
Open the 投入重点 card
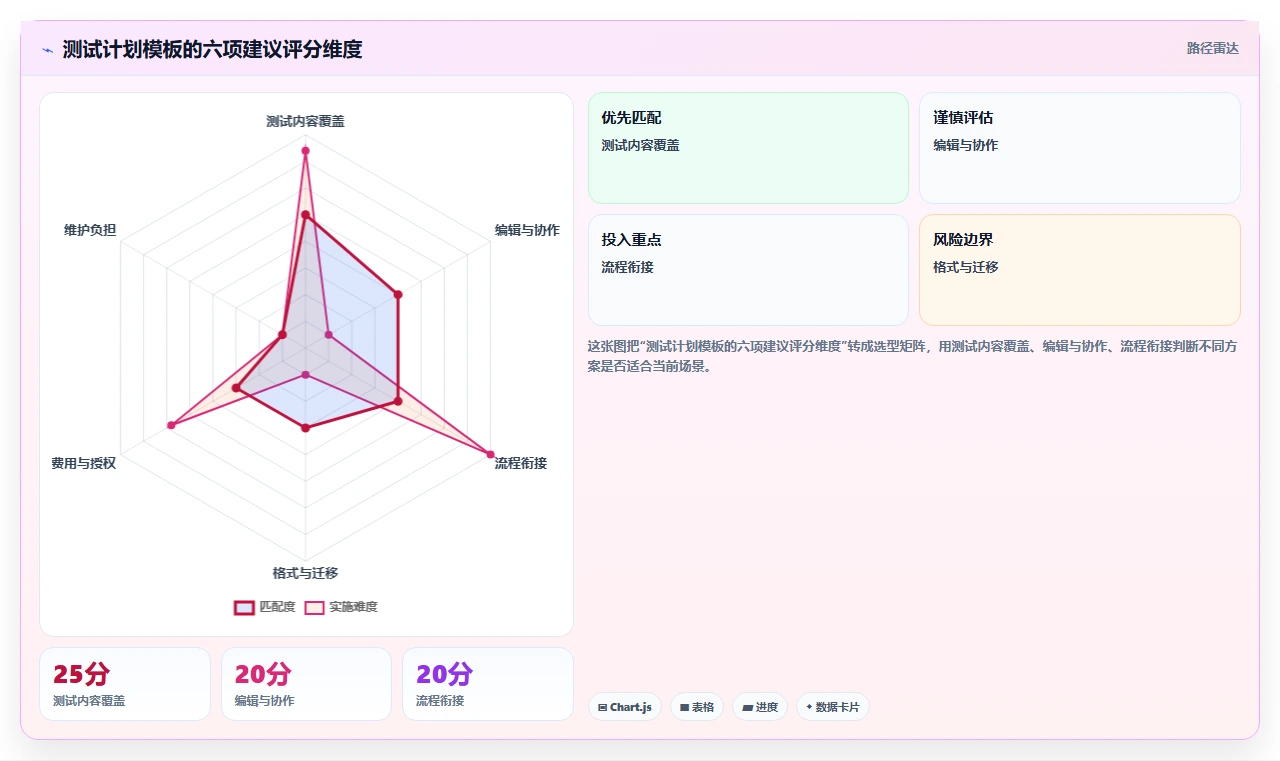[x=748, y=270]
